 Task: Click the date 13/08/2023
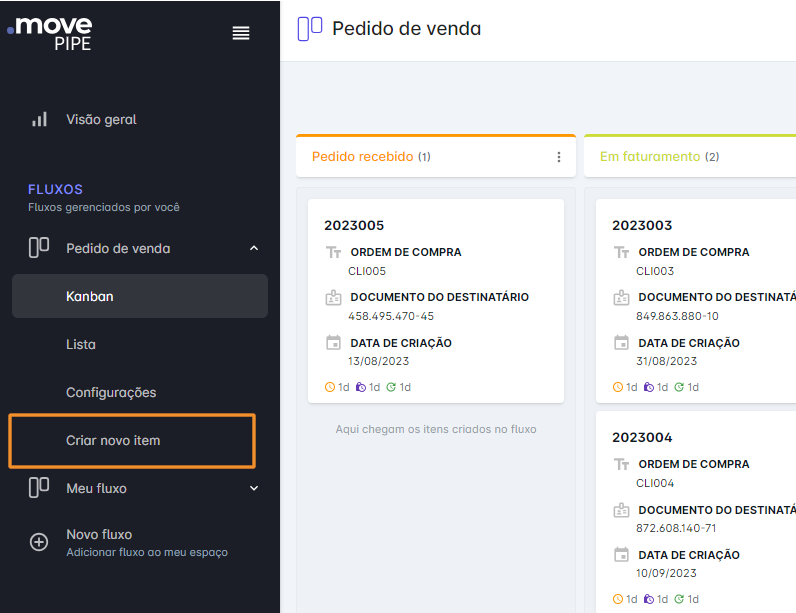coord(378,361)
